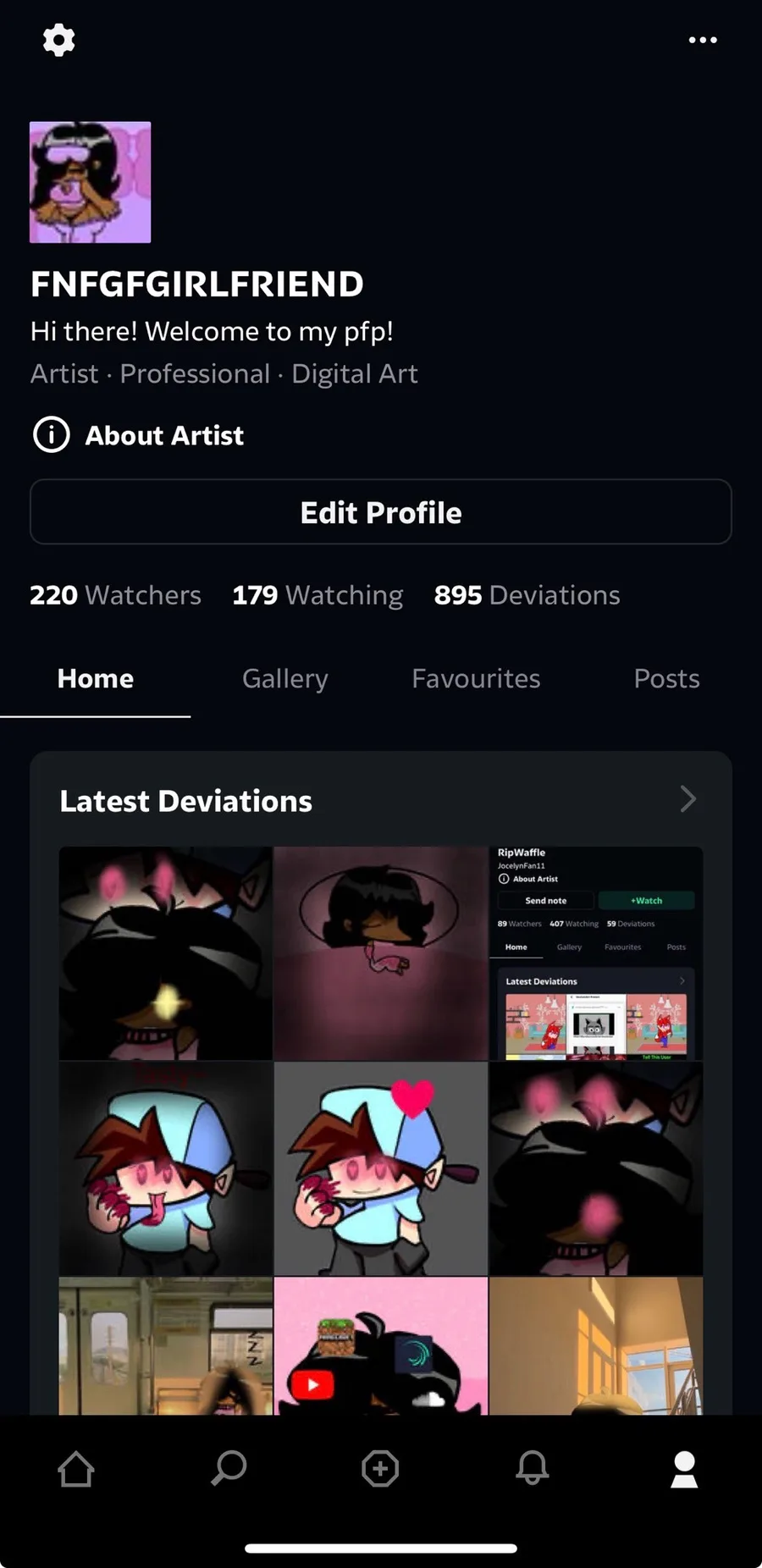Open the three-dots more options menu
Viewport: 762px width, 1568px height.
pos(703,40)
